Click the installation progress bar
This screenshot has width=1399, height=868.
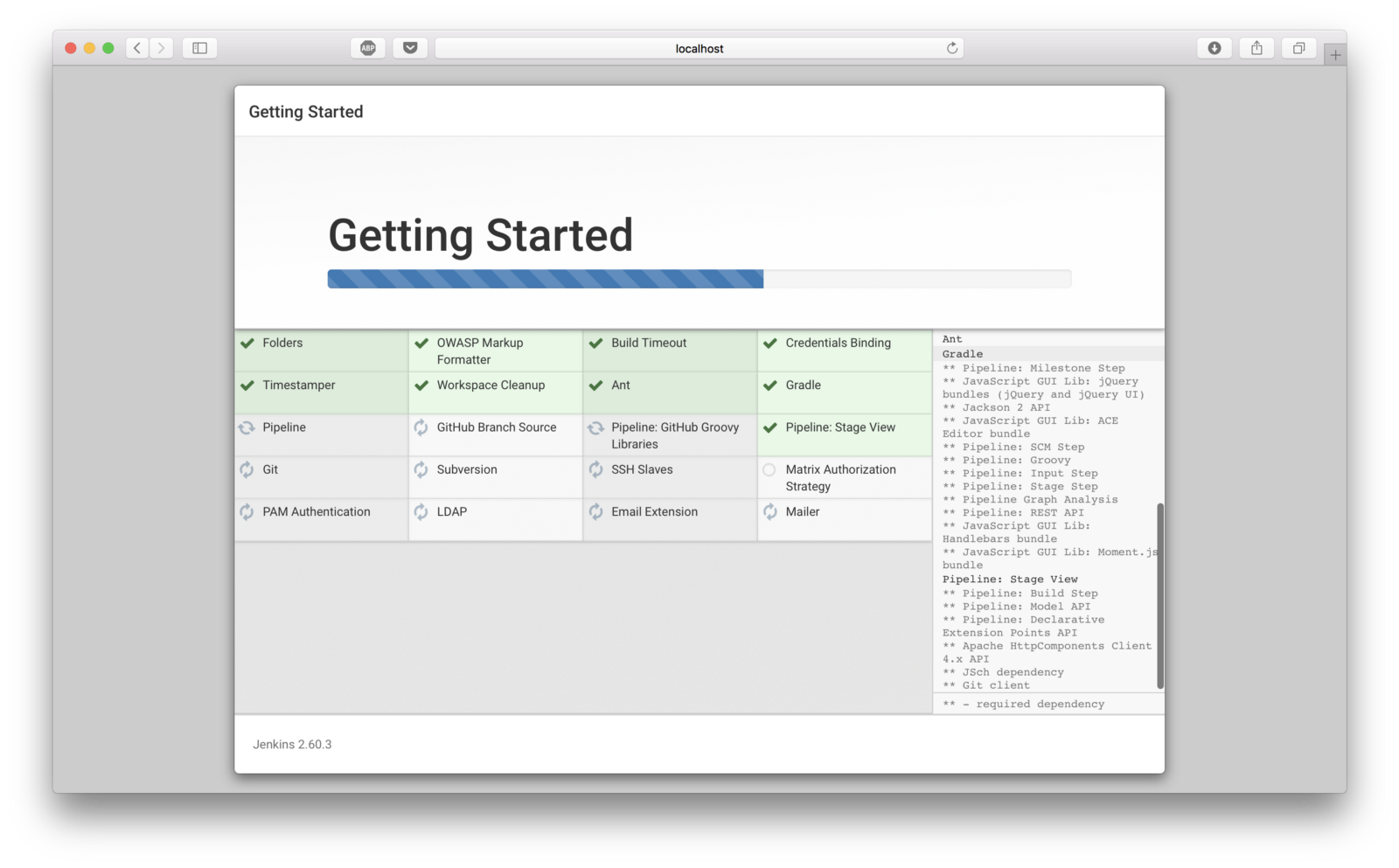(x=699, y=279)
